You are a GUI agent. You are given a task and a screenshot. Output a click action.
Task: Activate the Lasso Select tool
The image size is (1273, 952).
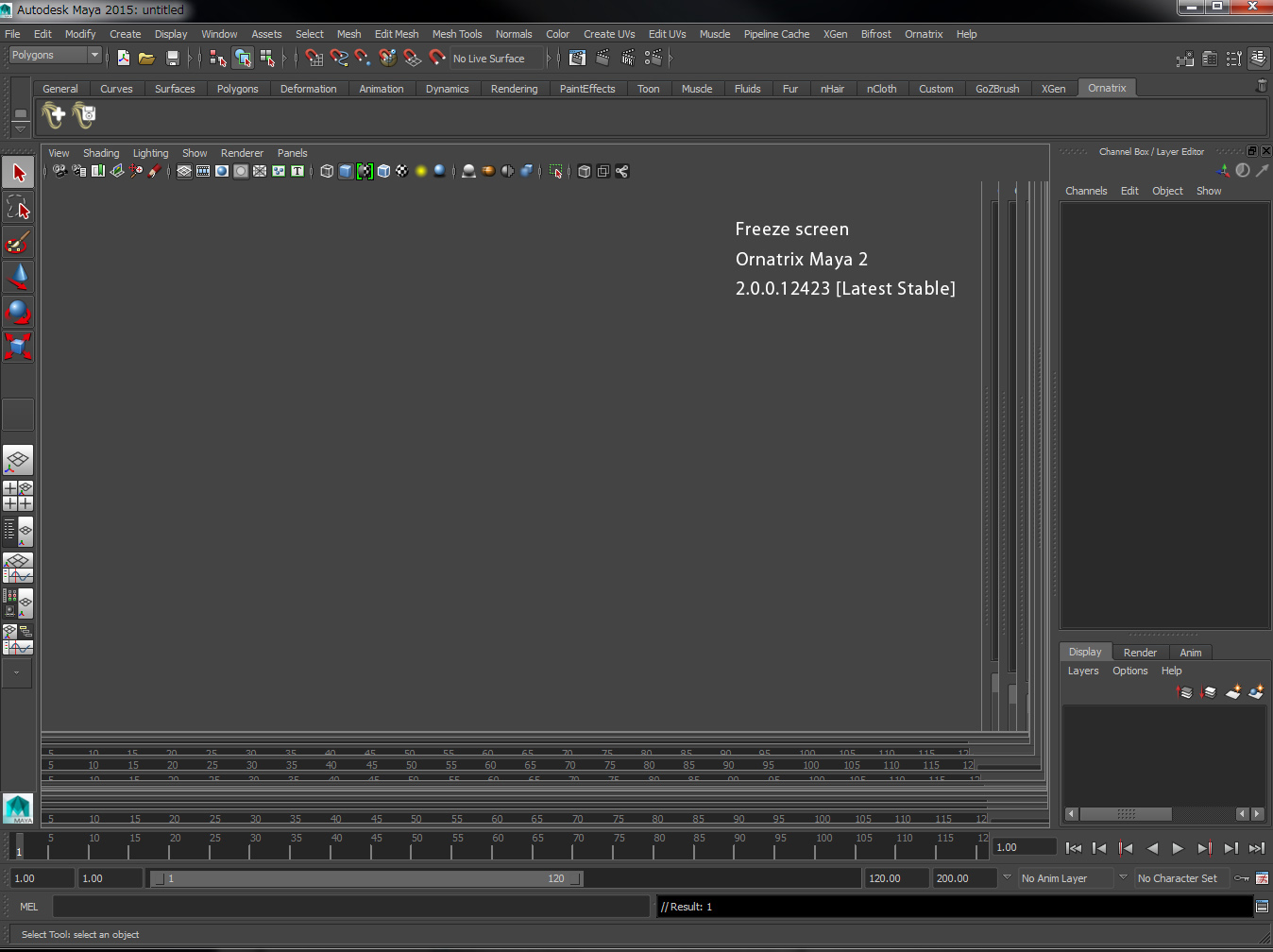18,208
